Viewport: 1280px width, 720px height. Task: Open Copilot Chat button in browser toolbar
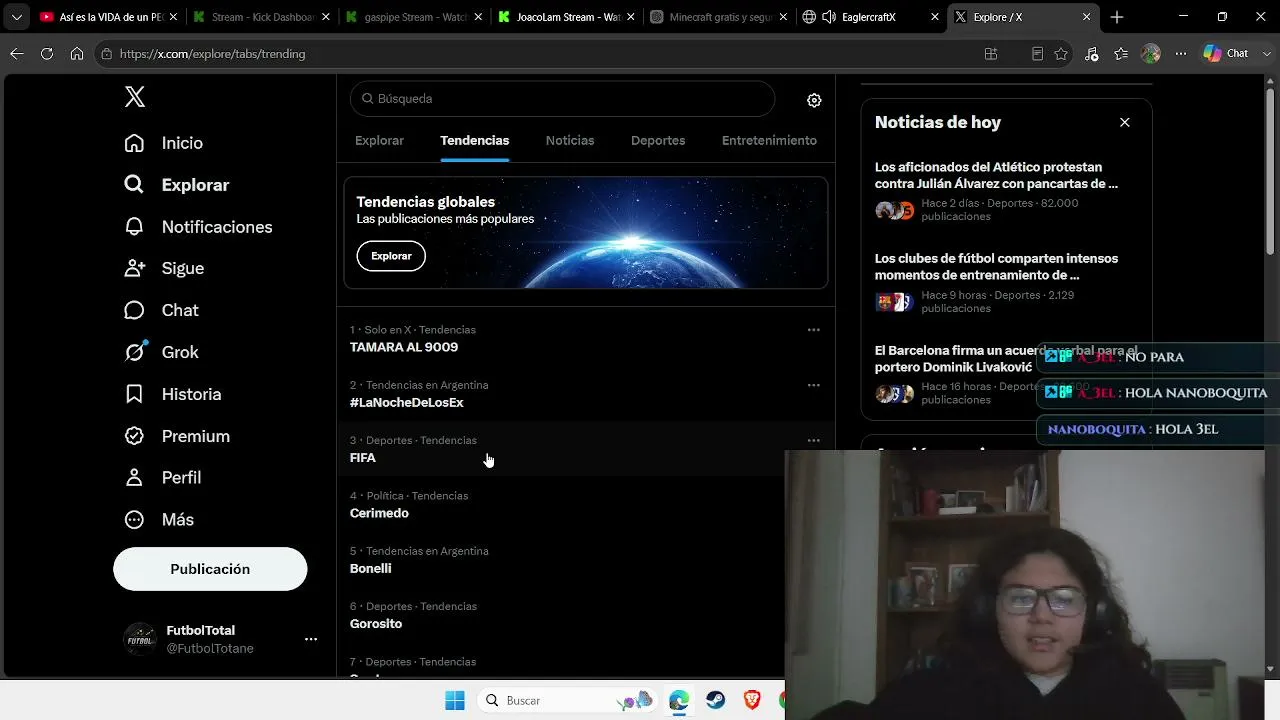tap(1227, 54)
